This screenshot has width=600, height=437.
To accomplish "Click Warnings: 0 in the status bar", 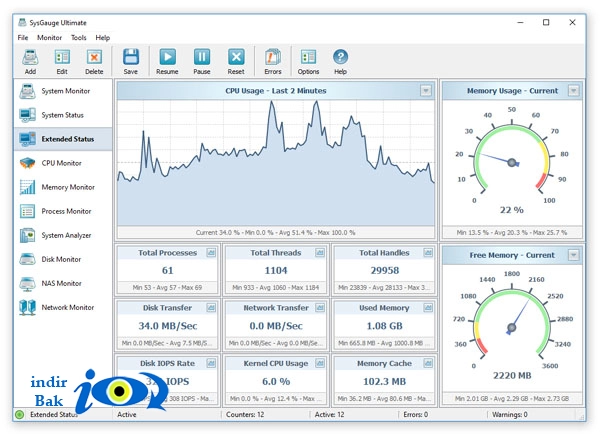I will [510, 414].
